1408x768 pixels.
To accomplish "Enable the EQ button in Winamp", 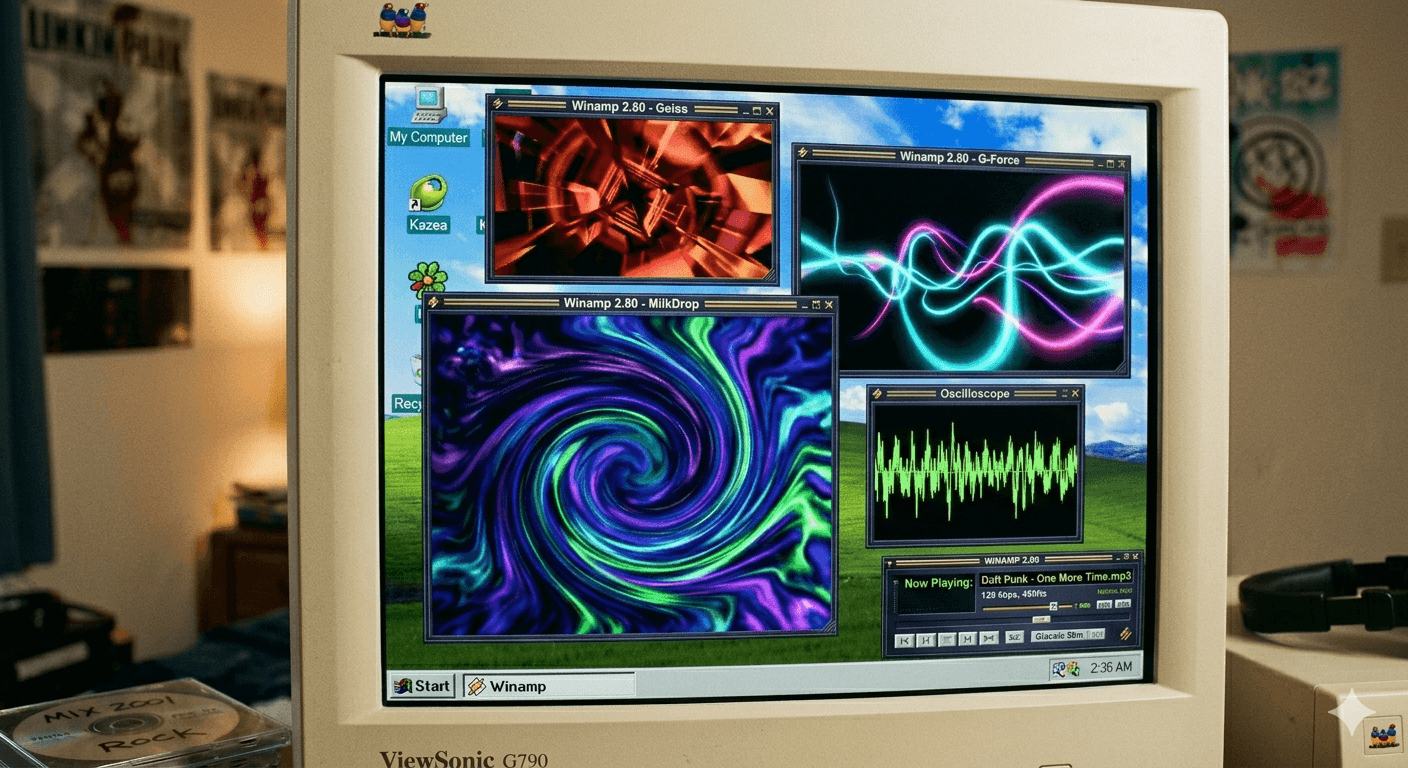I will point(1104,604).
